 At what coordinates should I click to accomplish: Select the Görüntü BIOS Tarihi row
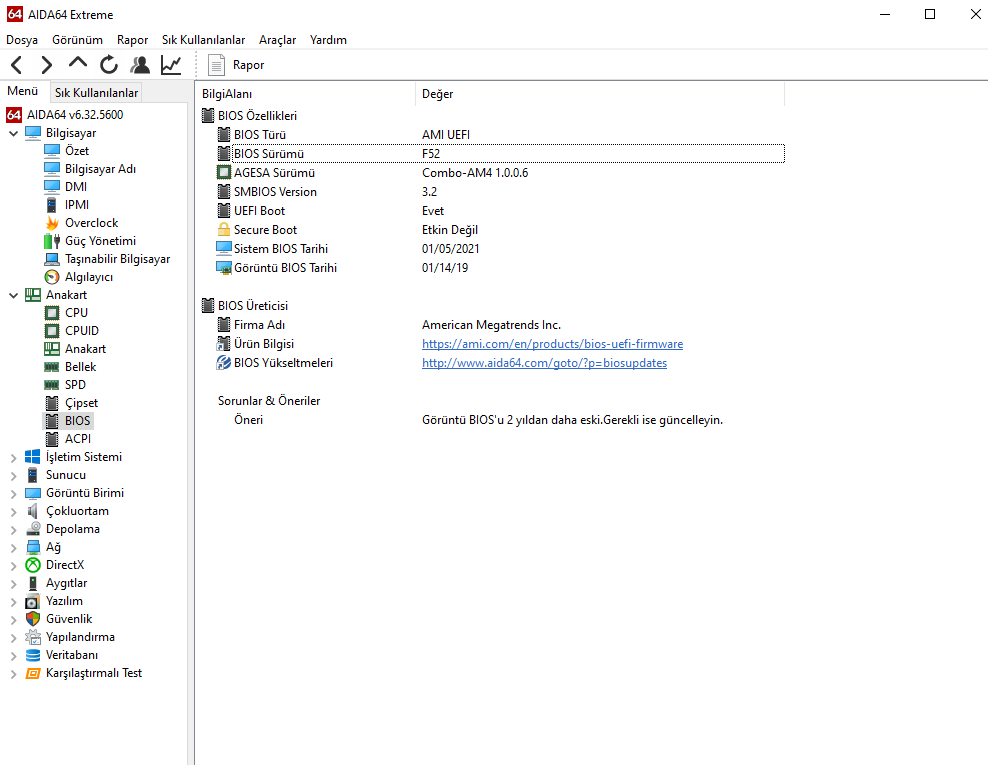click(500, 268)
